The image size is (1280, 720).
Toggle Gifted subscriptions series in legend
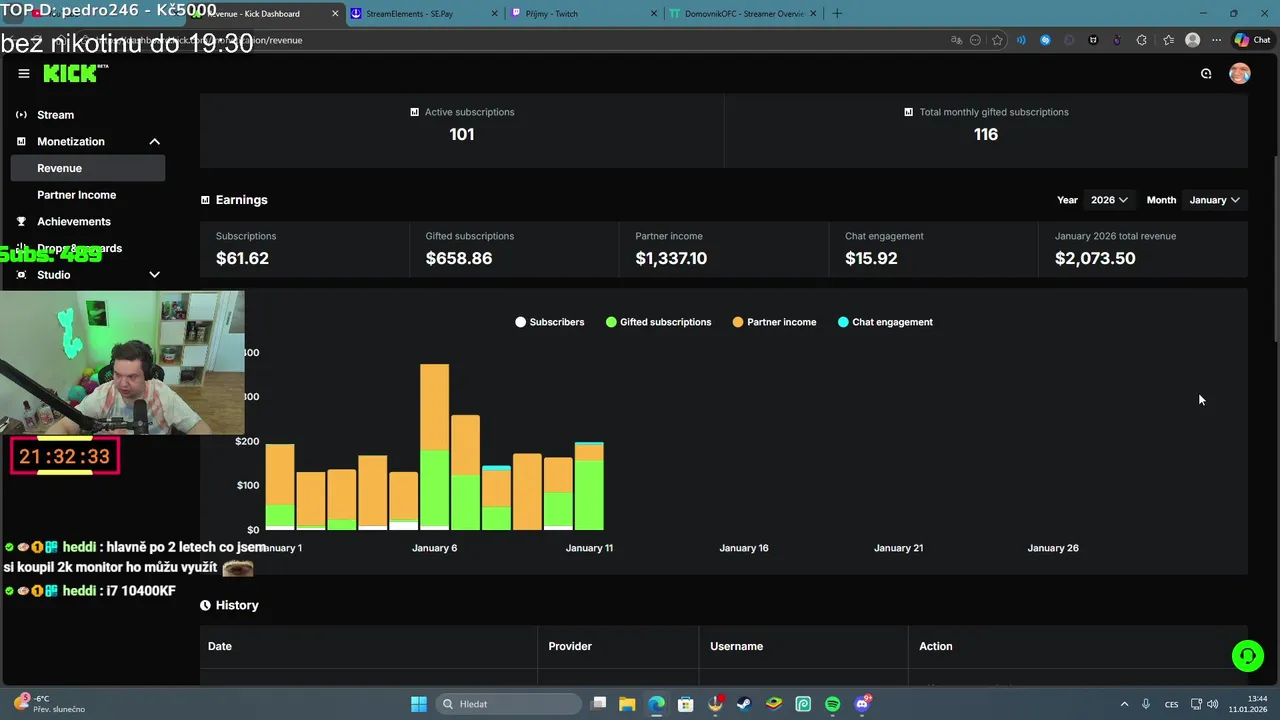pyautogui.click(x=659, y=322)
